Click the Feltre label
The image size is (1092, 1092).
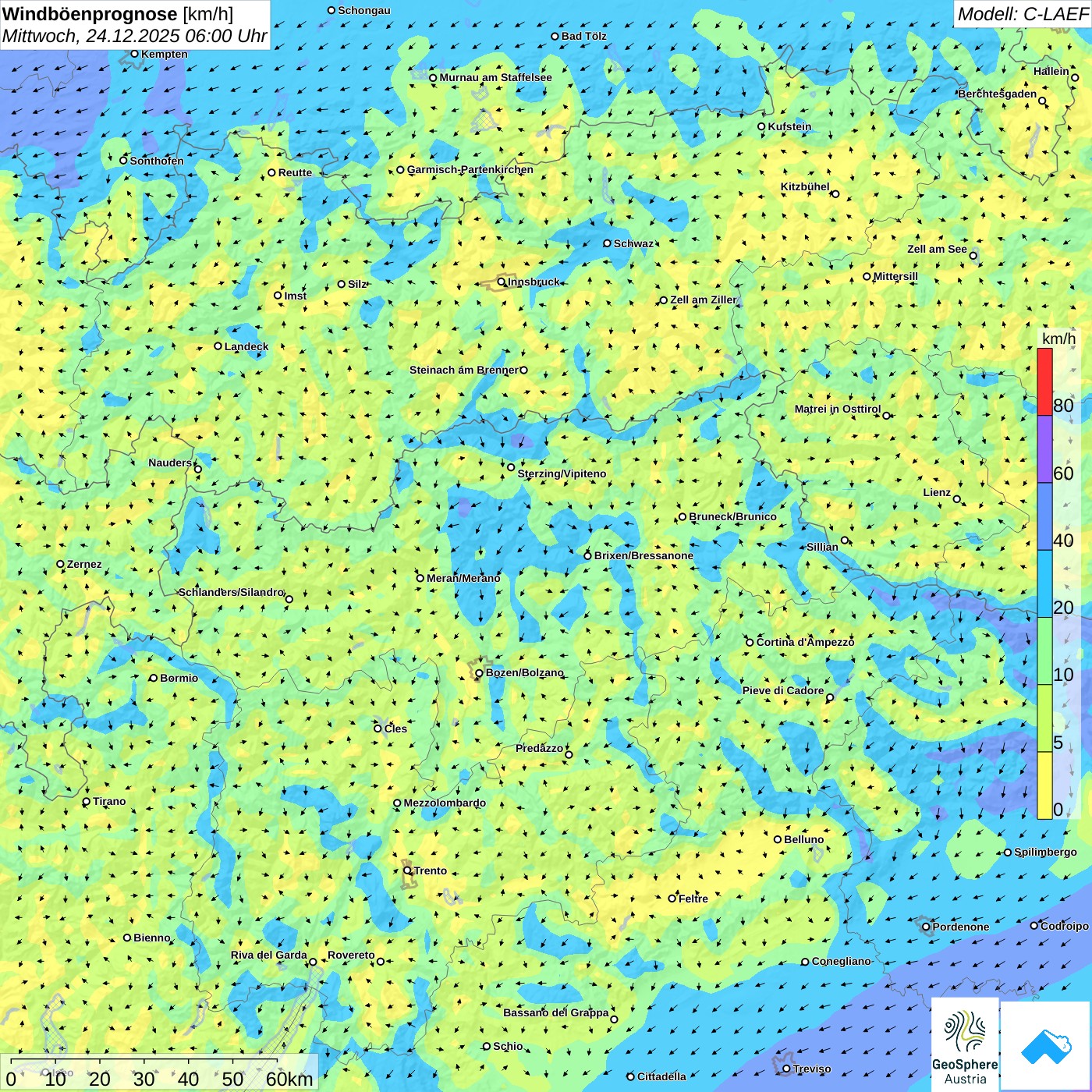[693, 899]
